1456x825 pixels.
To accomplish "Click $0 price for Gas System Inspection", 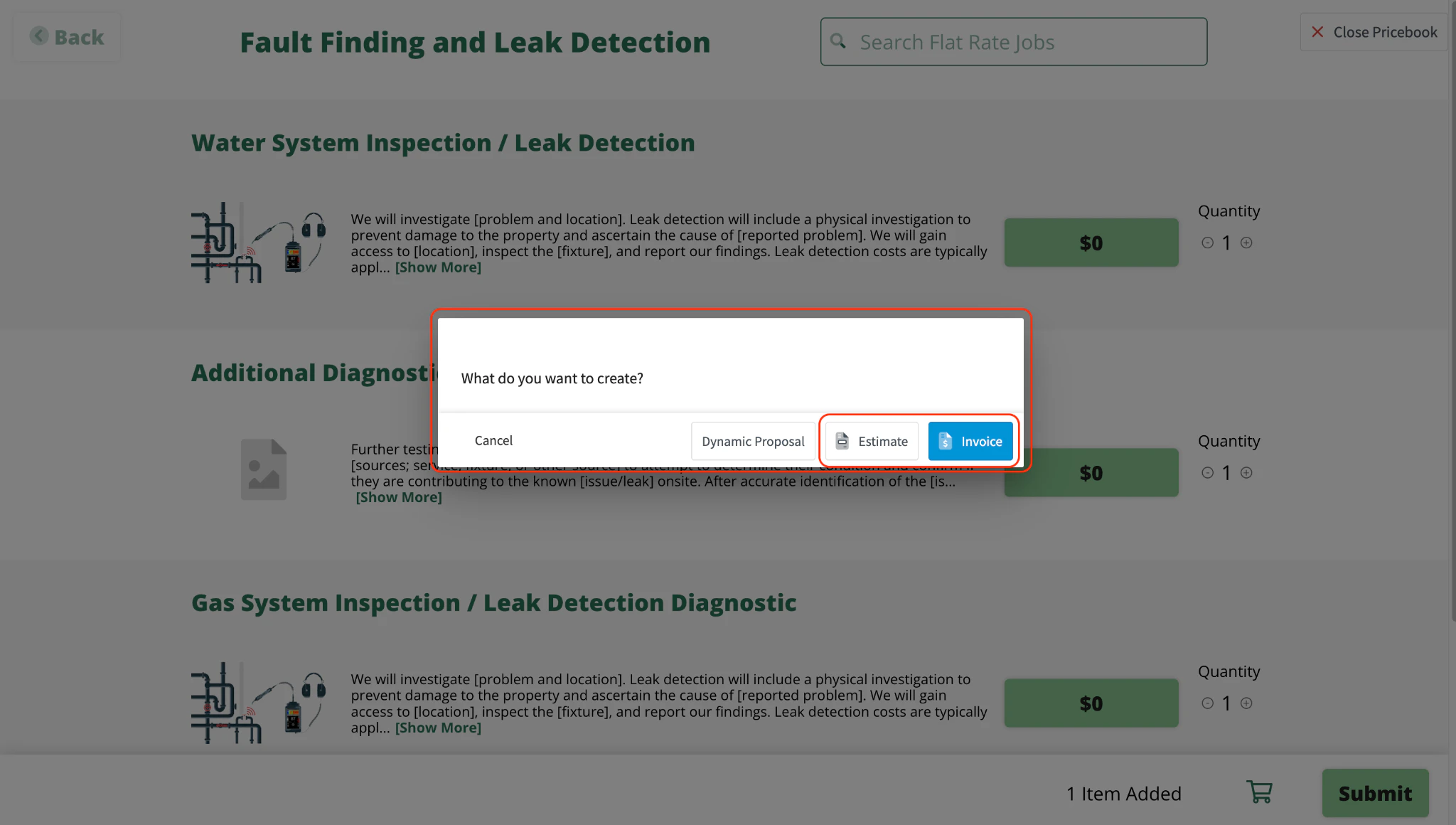I will coord(1091,703).
